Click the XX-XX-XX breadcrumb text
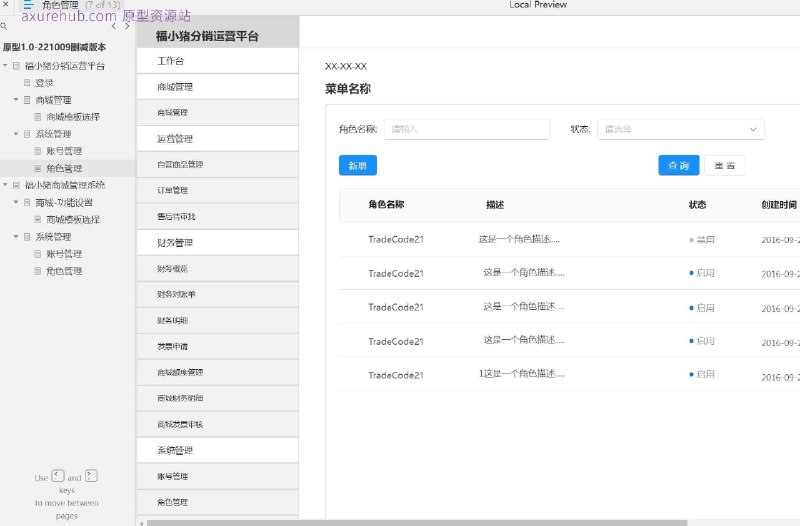The image size is (800, 526). click(x=346, y=66)
